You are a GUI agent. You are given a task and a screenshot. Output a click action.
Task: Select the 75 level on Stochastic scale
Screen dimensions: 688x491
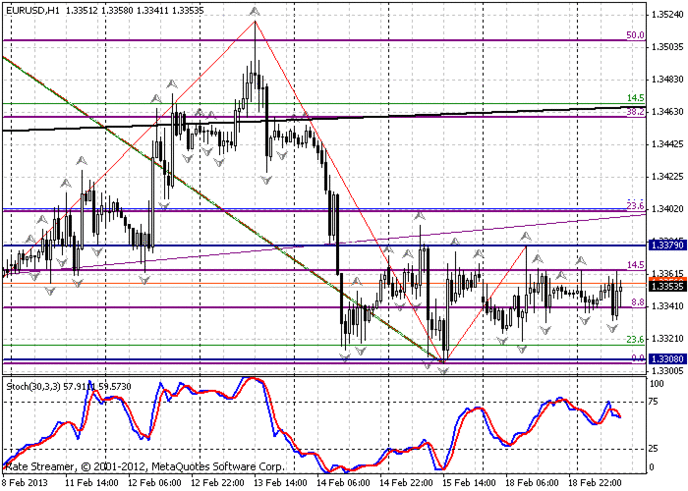coord(656,401)
